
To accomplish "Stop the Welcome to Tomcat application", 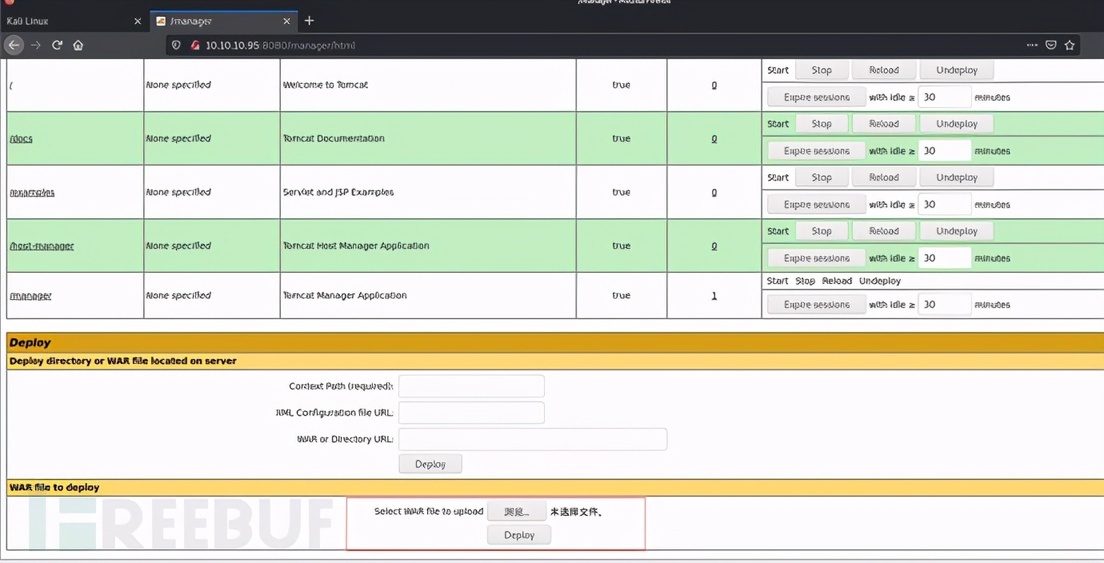I will tap(821, 70).
